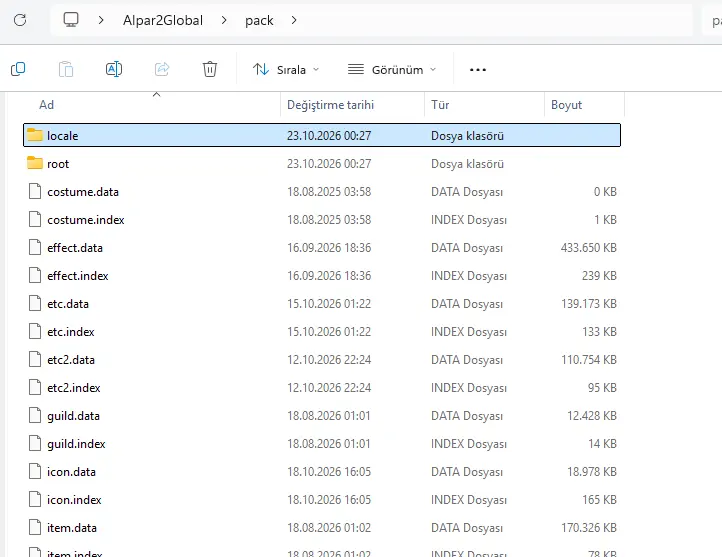Click the Paste toolbar icon
722x557 pixels.
pyautogui.click(x=66, y=69)
